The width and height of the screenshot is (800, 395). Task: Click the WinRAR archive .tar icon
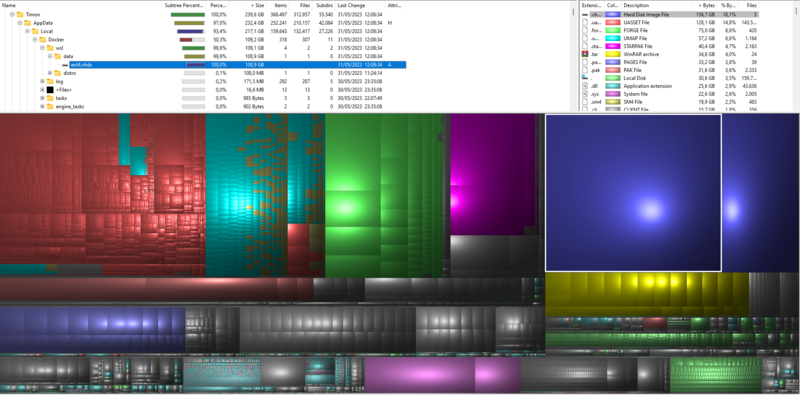point(585,54)
